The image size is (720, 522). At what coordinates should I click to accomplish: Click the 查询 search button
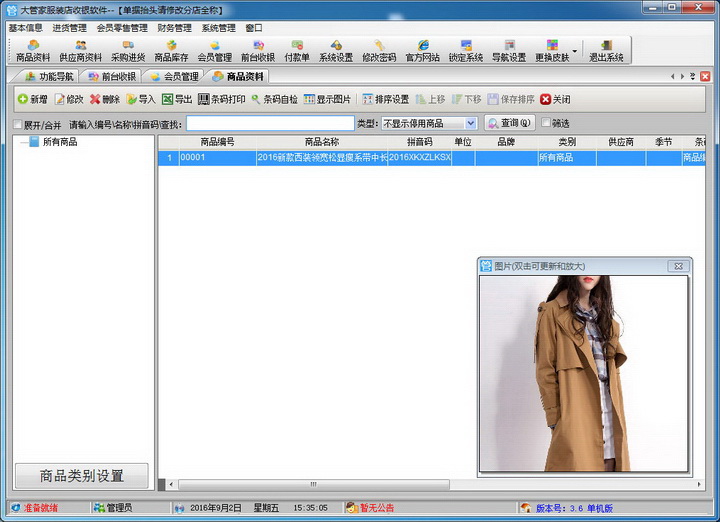[x=509, y=123]
